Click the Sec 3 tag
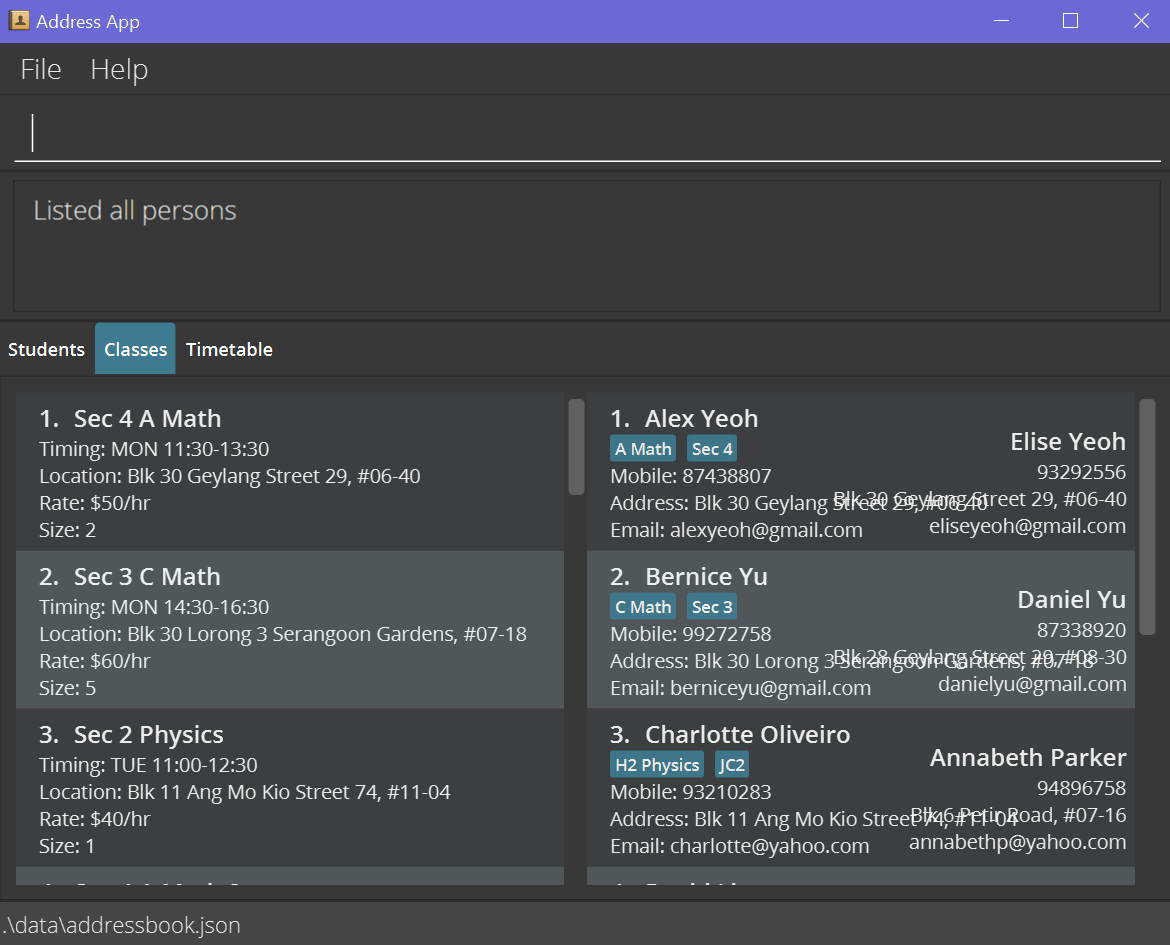1170x945 pixels. 712,607
